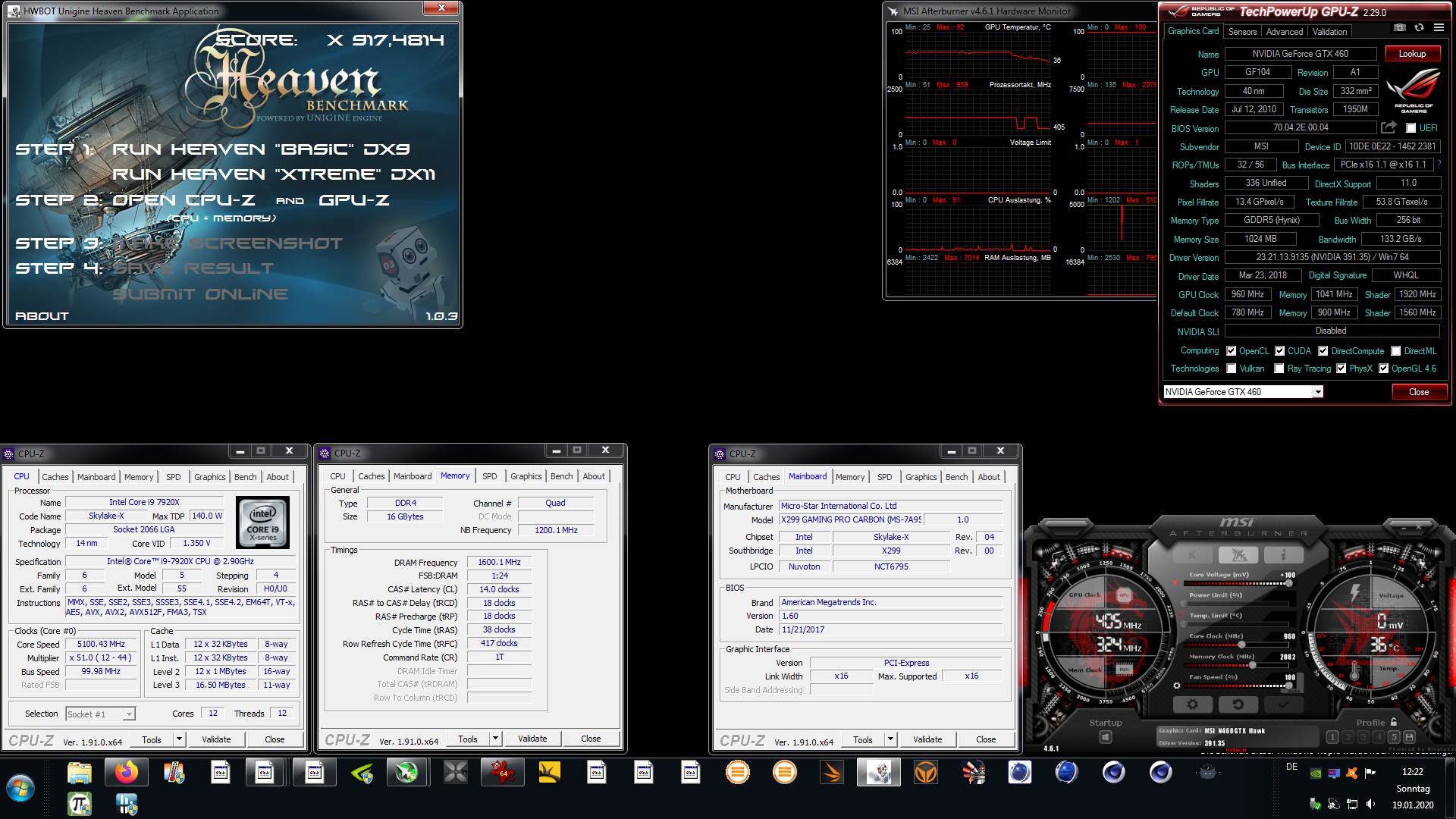
Task: Click the taskbar clock showing 12:22
Action: pyautogui.click(x=1412, y=771)
